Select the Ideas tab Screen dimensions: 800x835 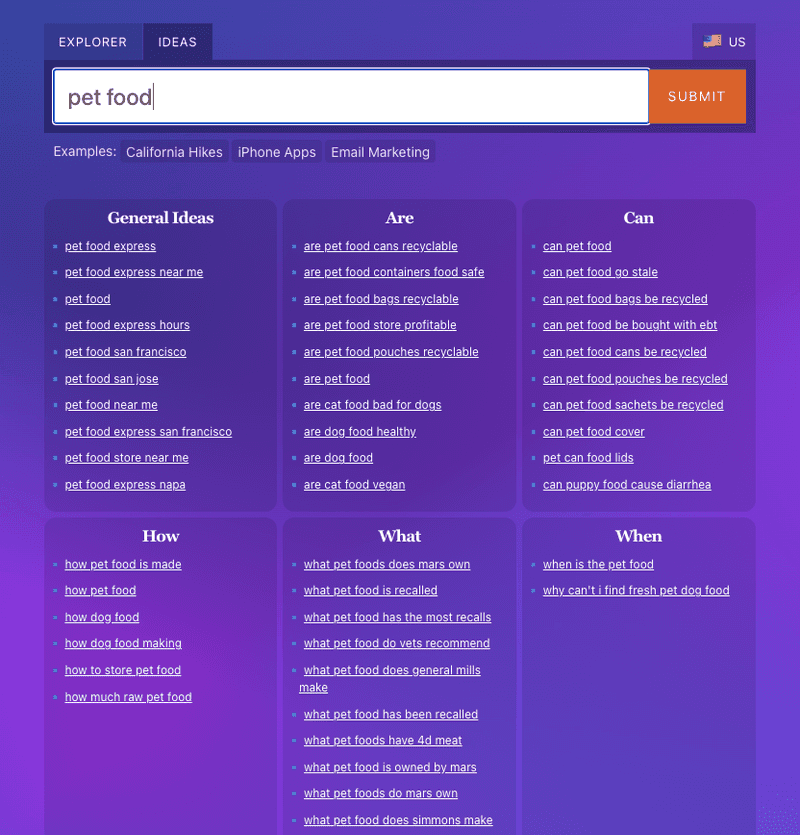pos(177,42)
